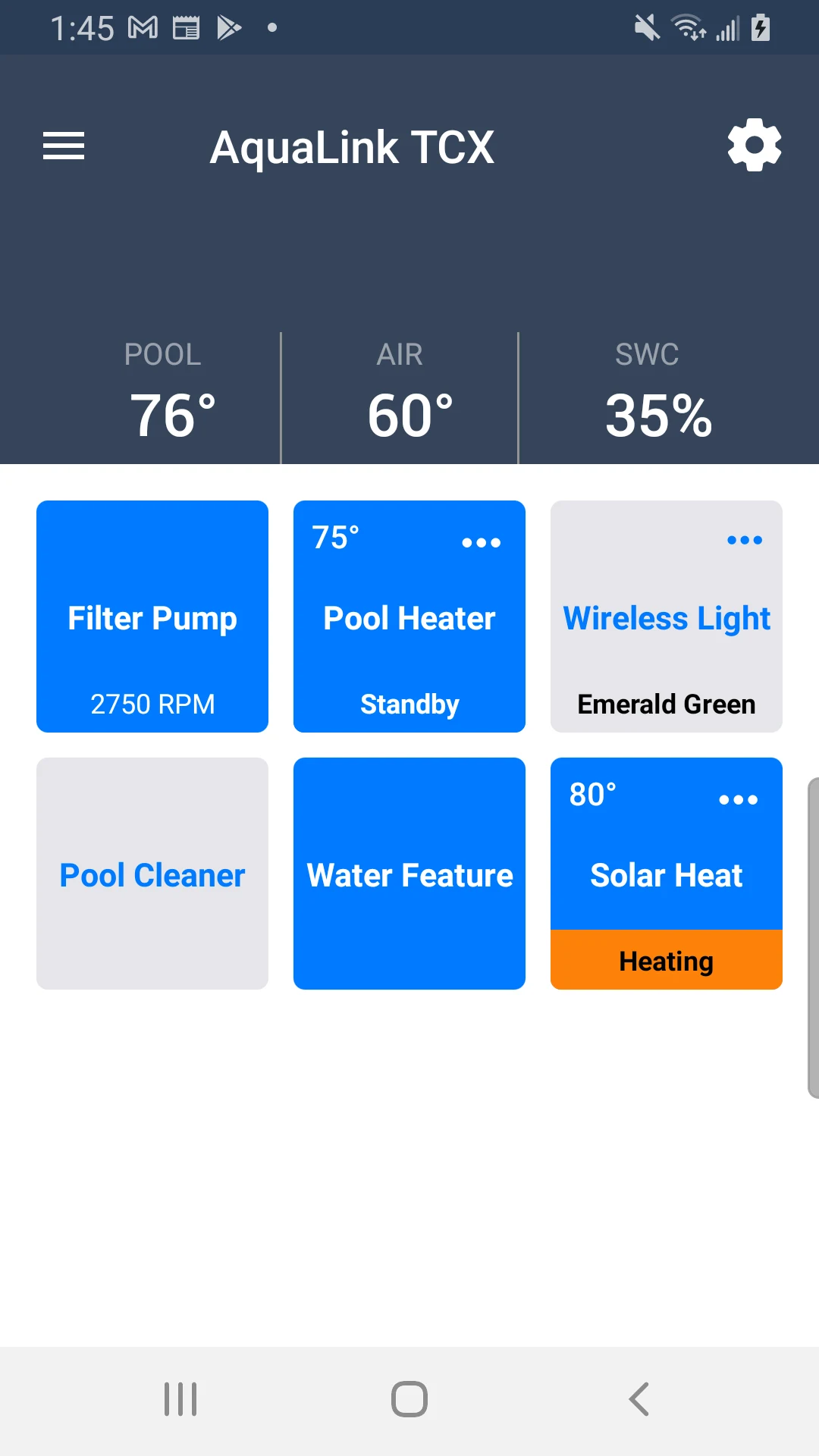Open Solar Heat three-dot menu
Screen dimensions: 819x1456
pos(738,799)
